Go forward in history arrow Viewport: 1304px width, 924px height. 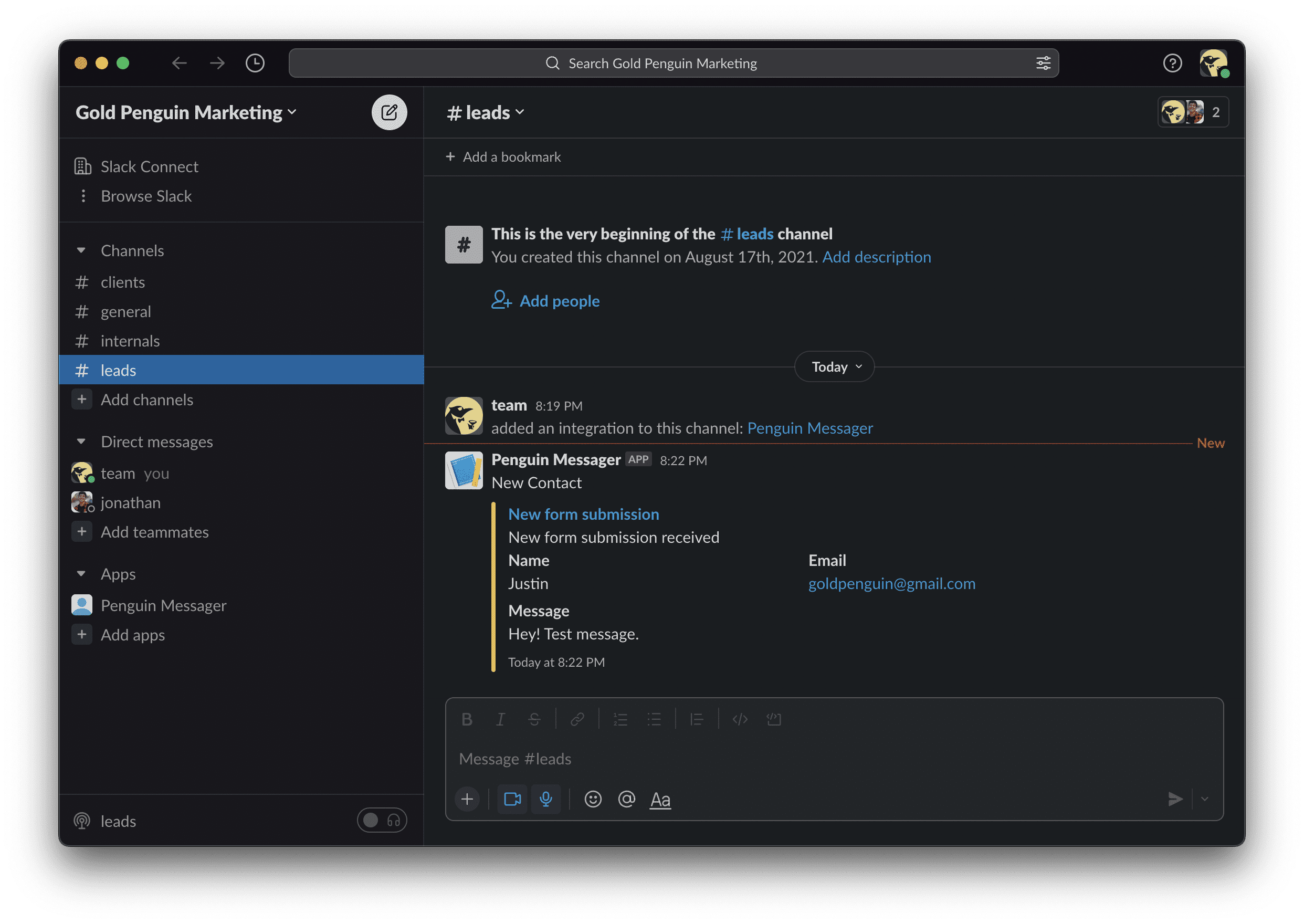[217, 63]
